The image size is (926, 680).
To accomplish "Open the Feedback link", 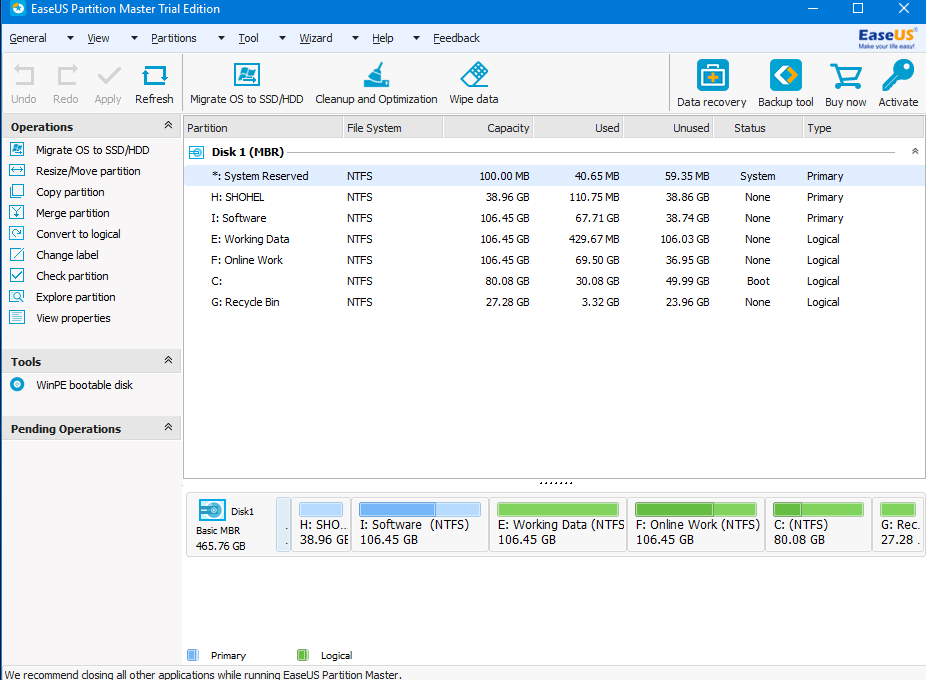I will pyautogui.click(x=457, y=38).
